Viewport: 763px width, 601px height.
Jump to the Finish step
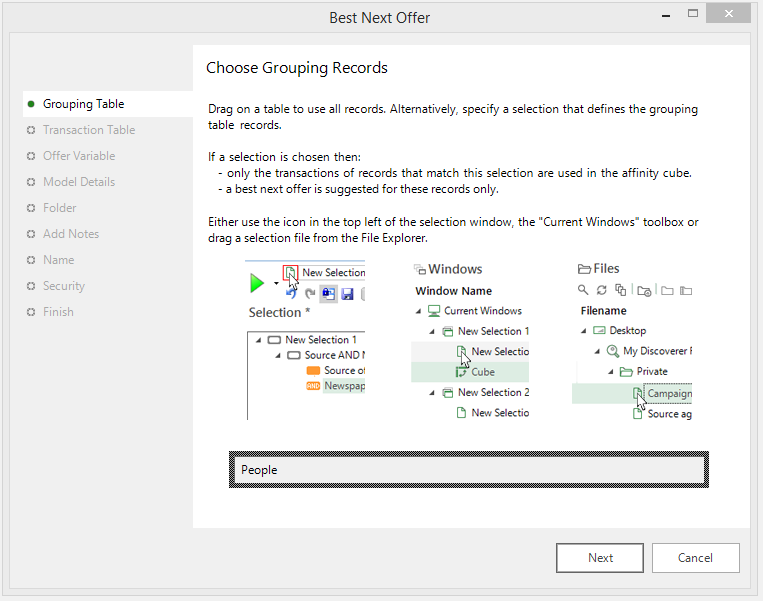58,312
